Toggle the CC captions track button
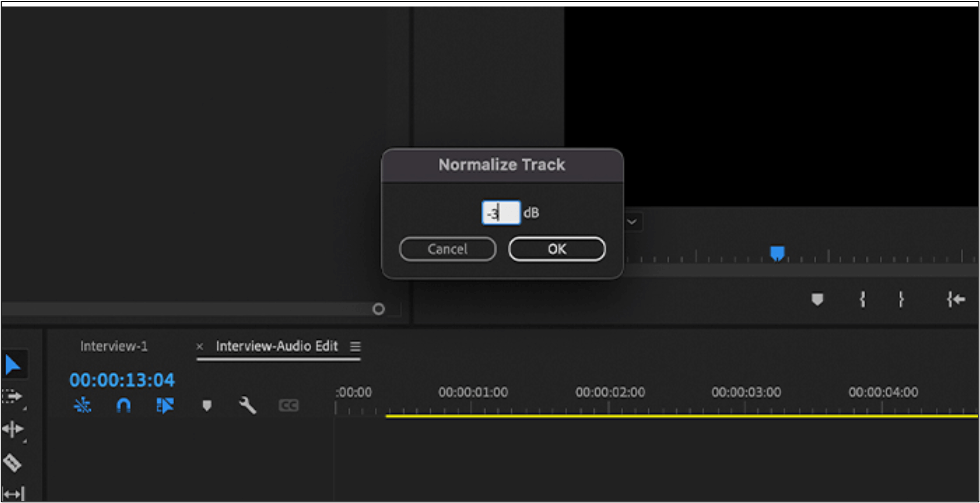The image size is (980, 503). (288, 406)
